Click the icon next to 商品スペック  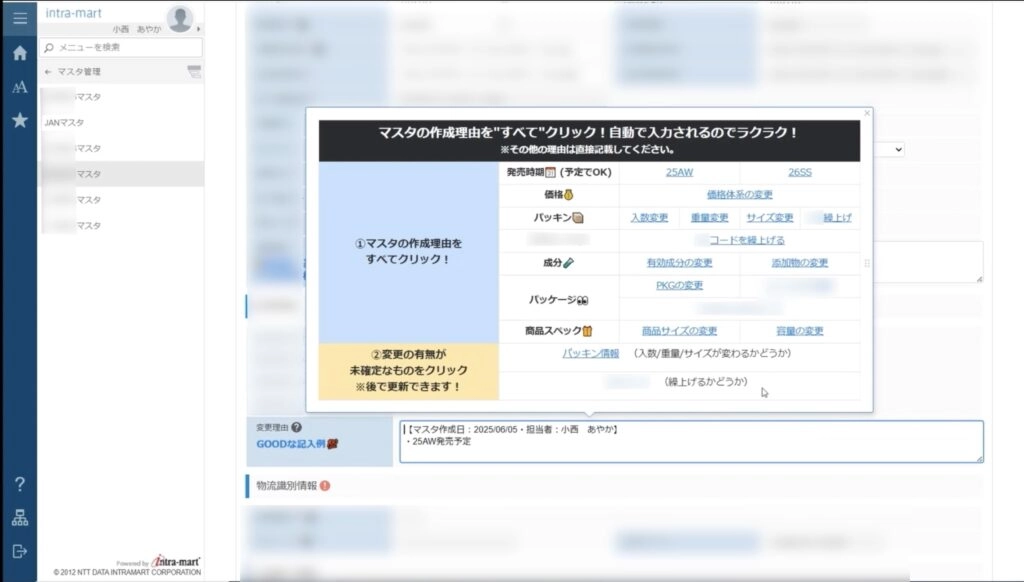(587, 331)
